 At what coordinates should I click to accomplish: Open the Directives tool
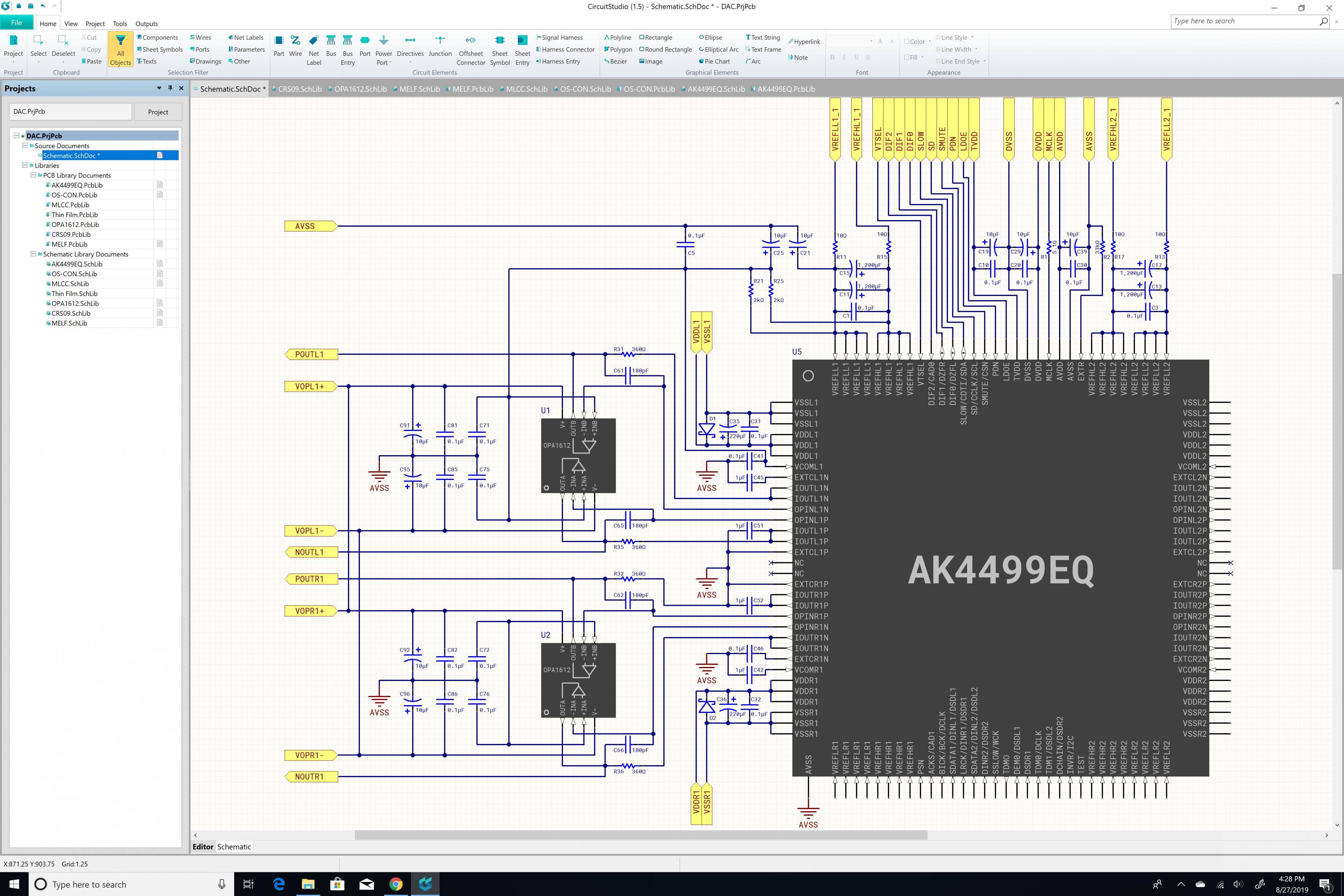(410, 50)
